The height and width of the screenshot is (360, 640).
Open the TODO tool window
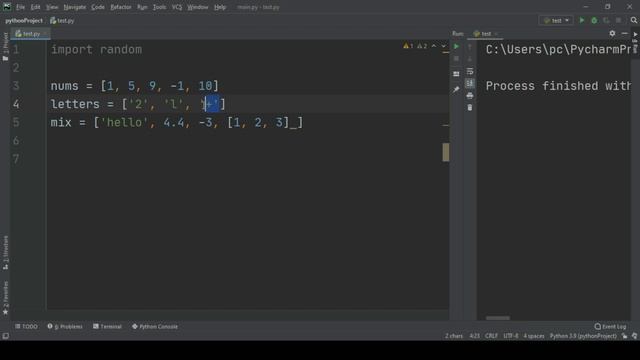point(26,327)
